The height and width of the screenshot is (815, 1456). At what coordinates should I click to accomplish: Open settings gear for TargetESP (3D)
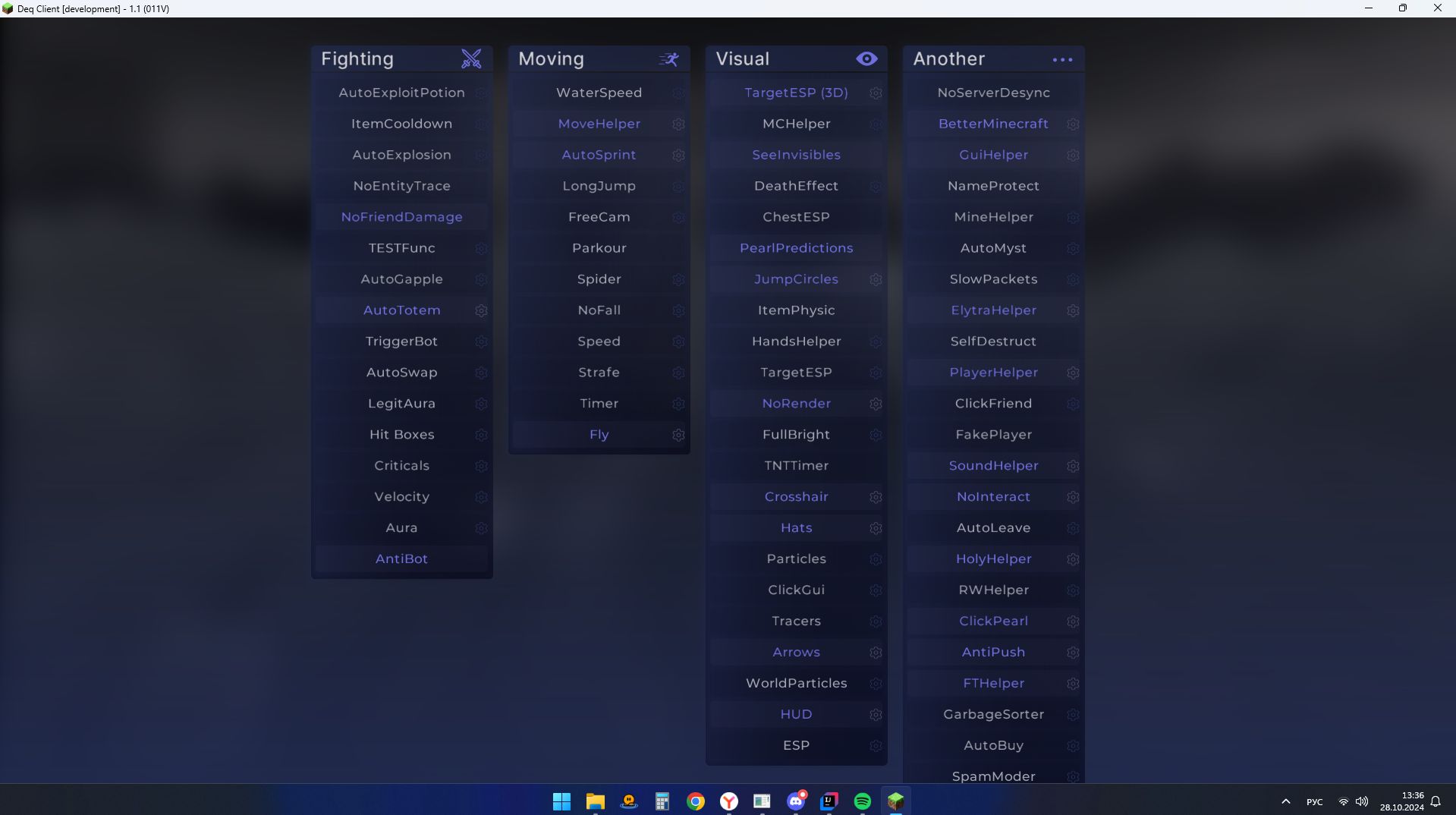(x=876, y=93)
